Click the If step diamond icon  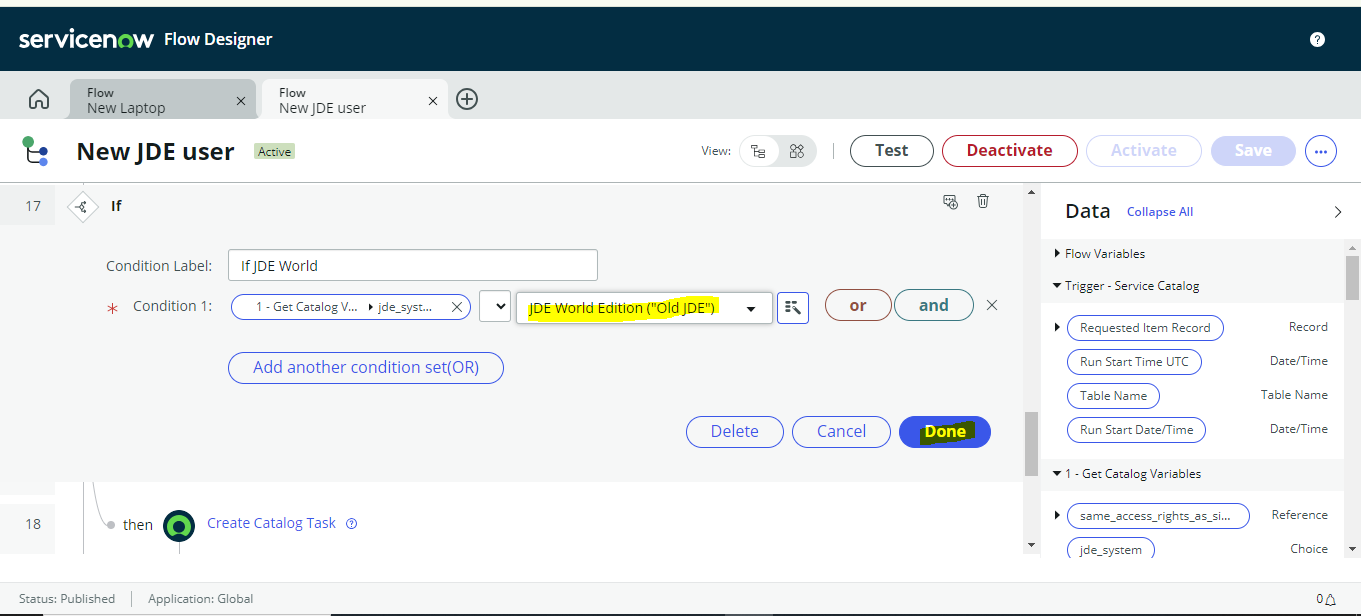pyautogui.click(x=81, y=206)
